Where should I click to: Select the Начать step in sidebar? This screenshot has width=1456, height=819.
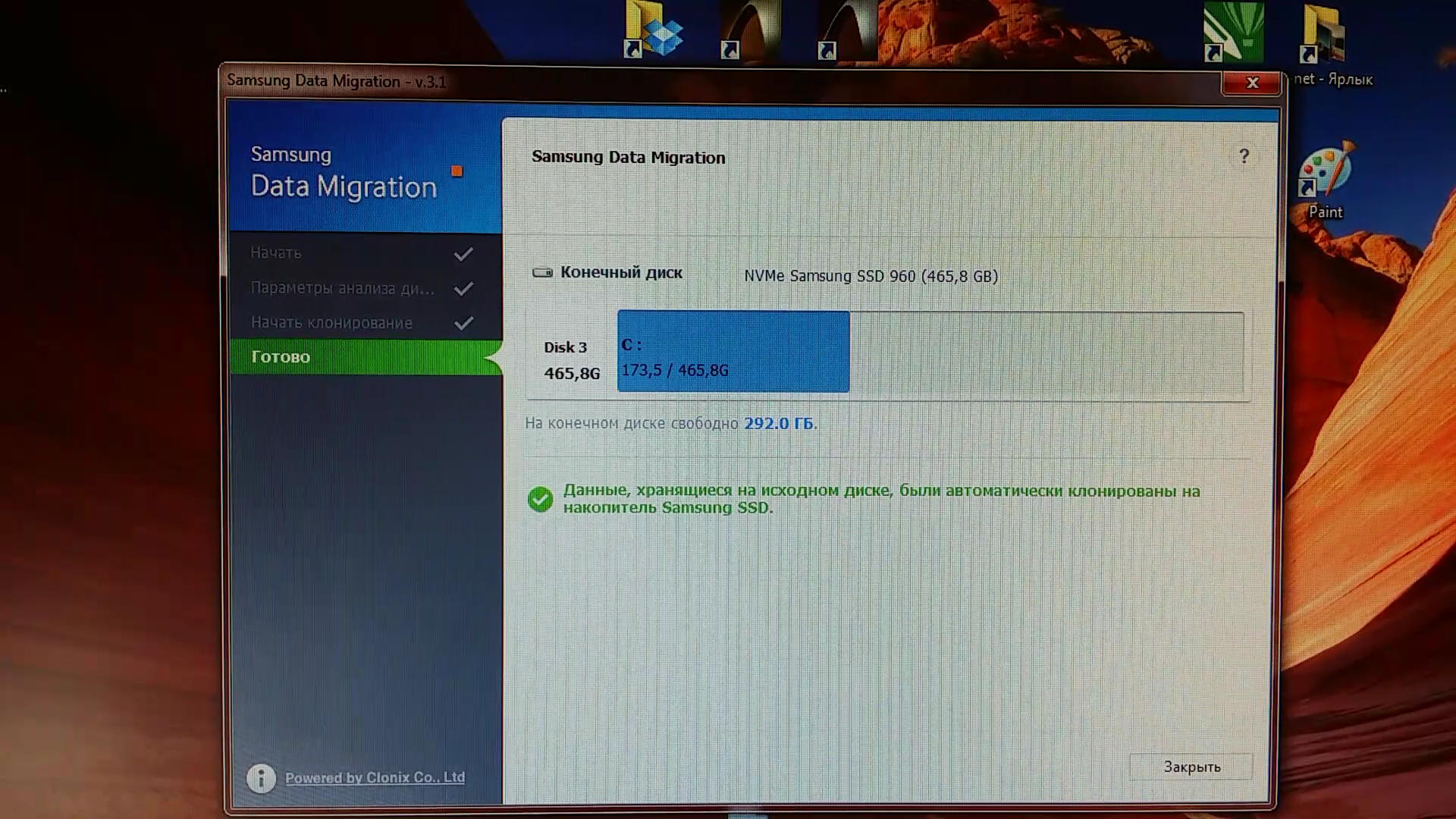[x=276, y=253]
